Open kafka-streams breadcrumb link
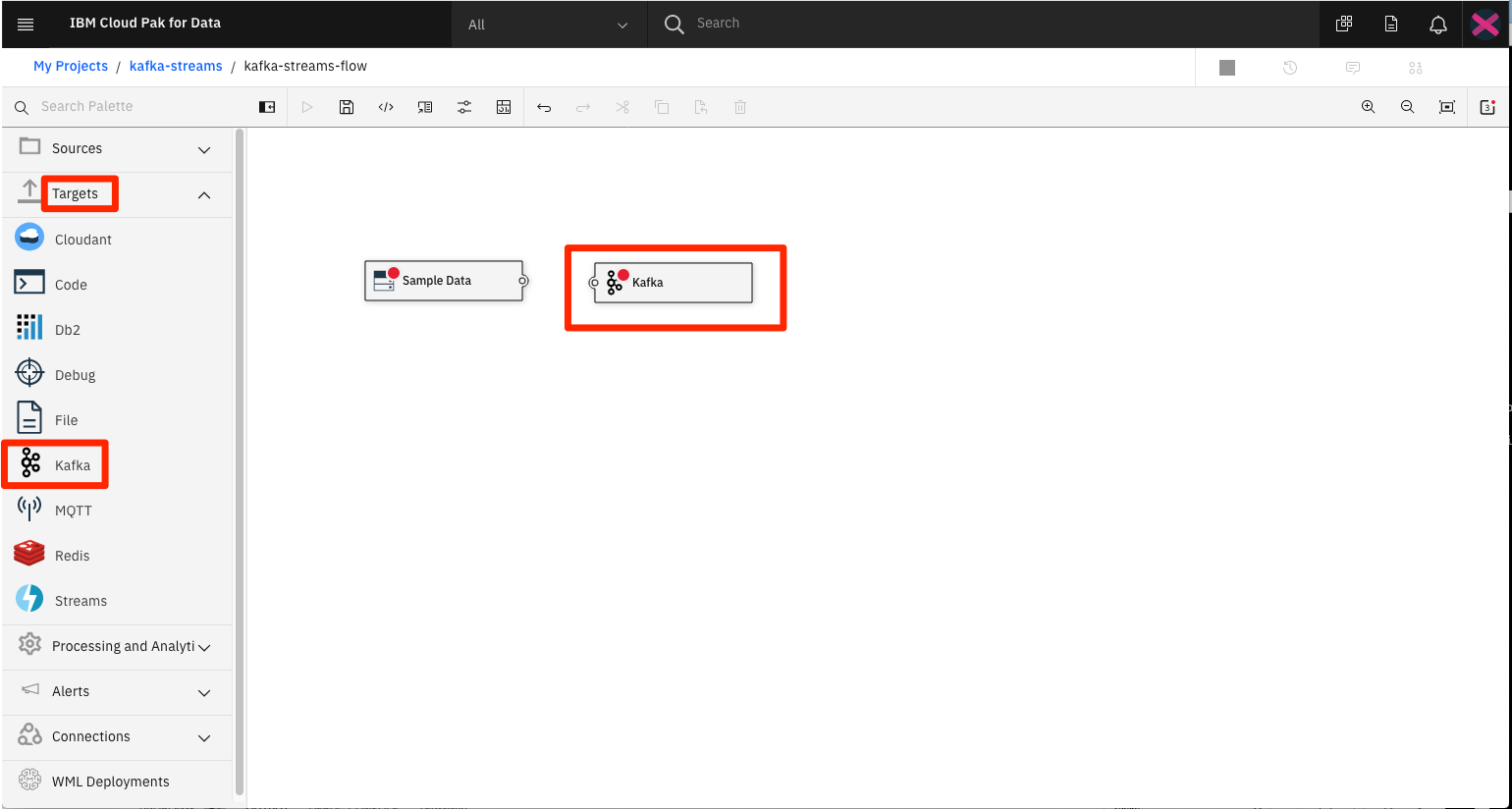 click(176, 66)
